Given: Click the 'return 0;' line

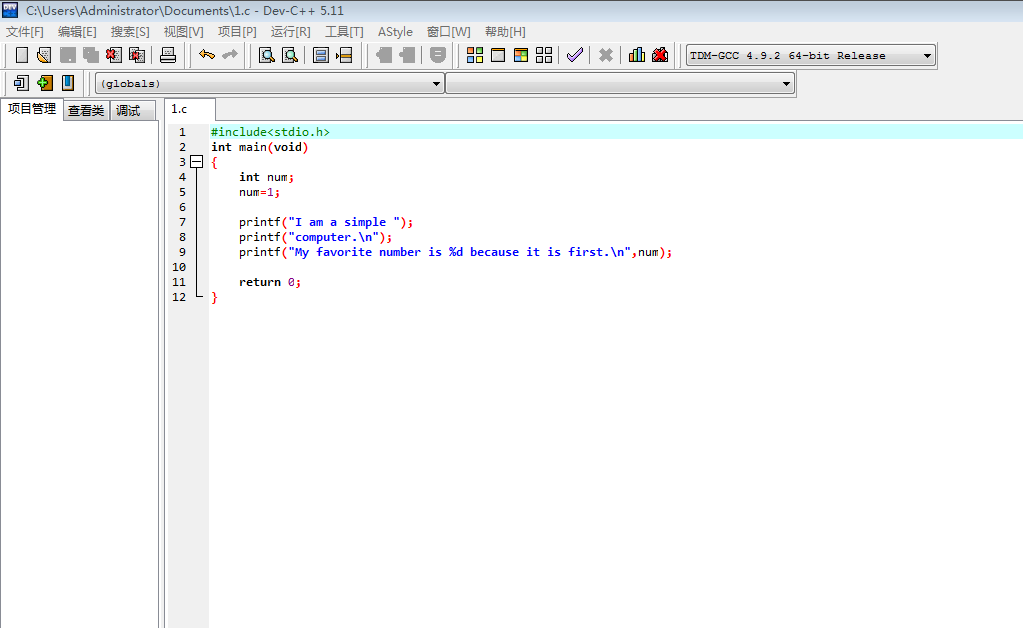Looking at the screenshot, I should 269,282.
